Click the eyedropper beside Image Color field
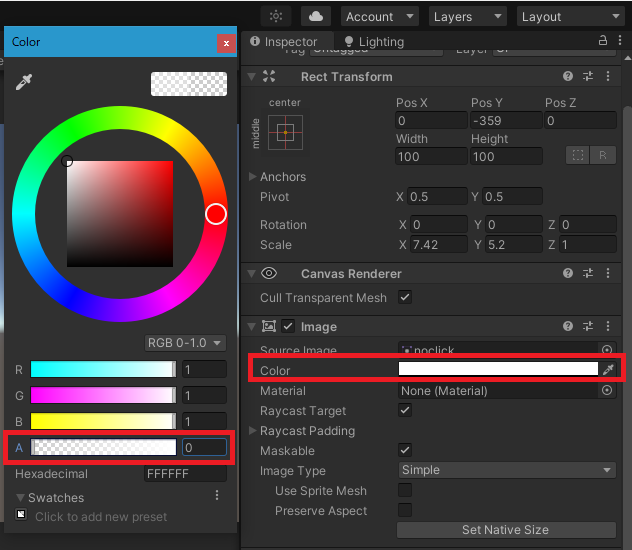The width and height of the screenshot is (632, 550). point(608,369)
